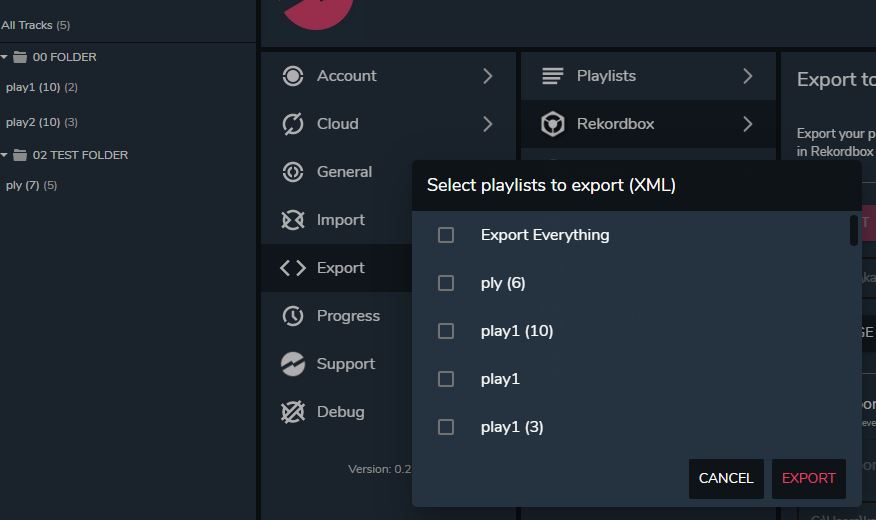Click the Import icon

(x=293, y=220)
